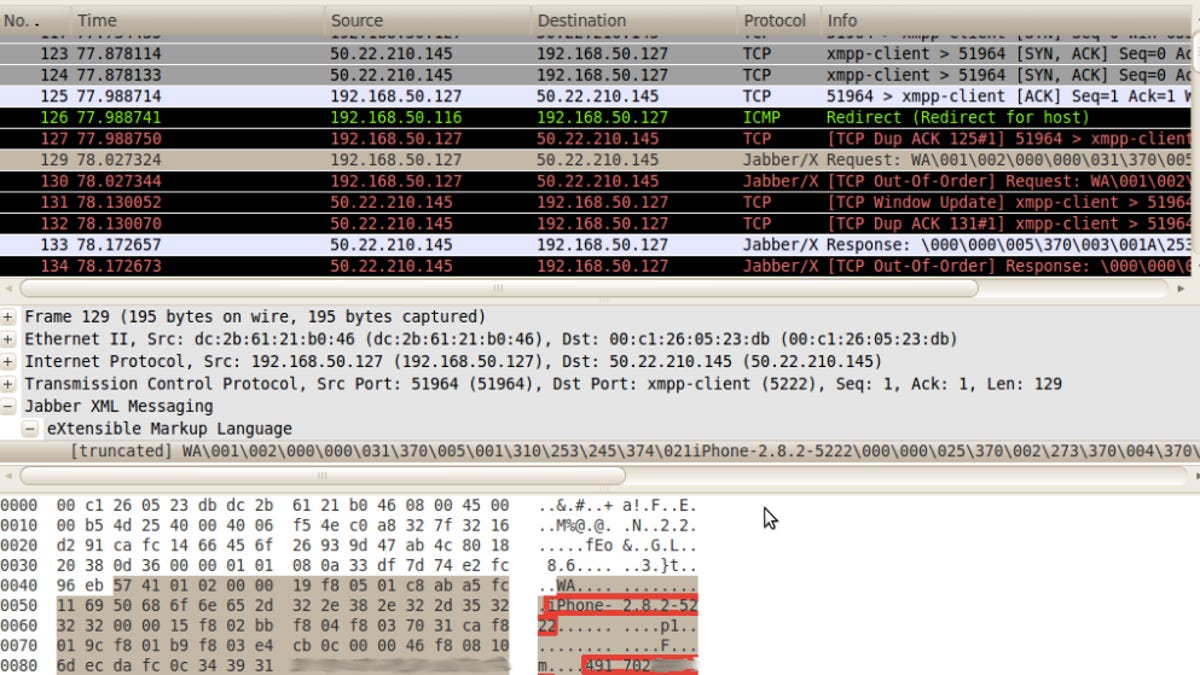The height and width of the screenshot is (675, 1200).
Task: Expand the Transmission Control Protocol section
Action: (9, 383)
